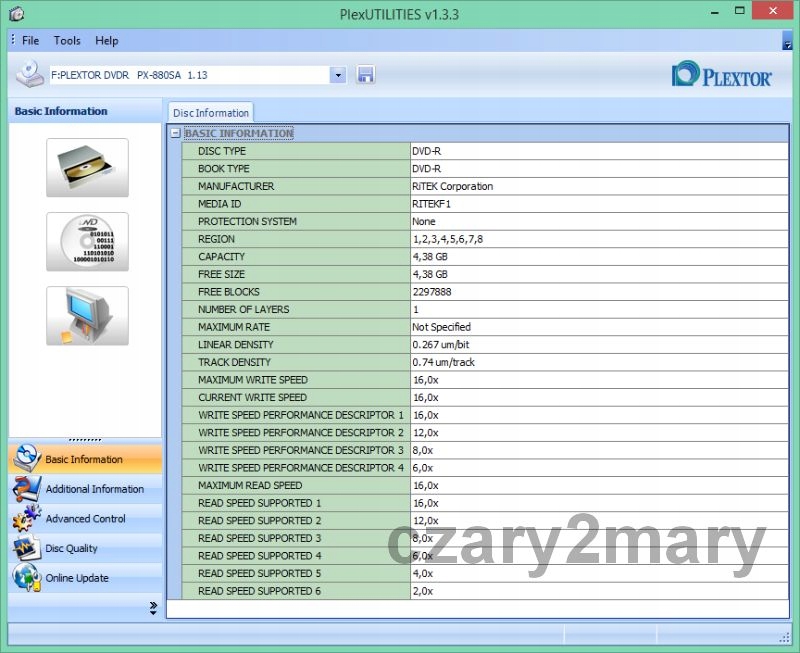Collapse the BASIC INFORMATION group

click(x=175, y=133)
